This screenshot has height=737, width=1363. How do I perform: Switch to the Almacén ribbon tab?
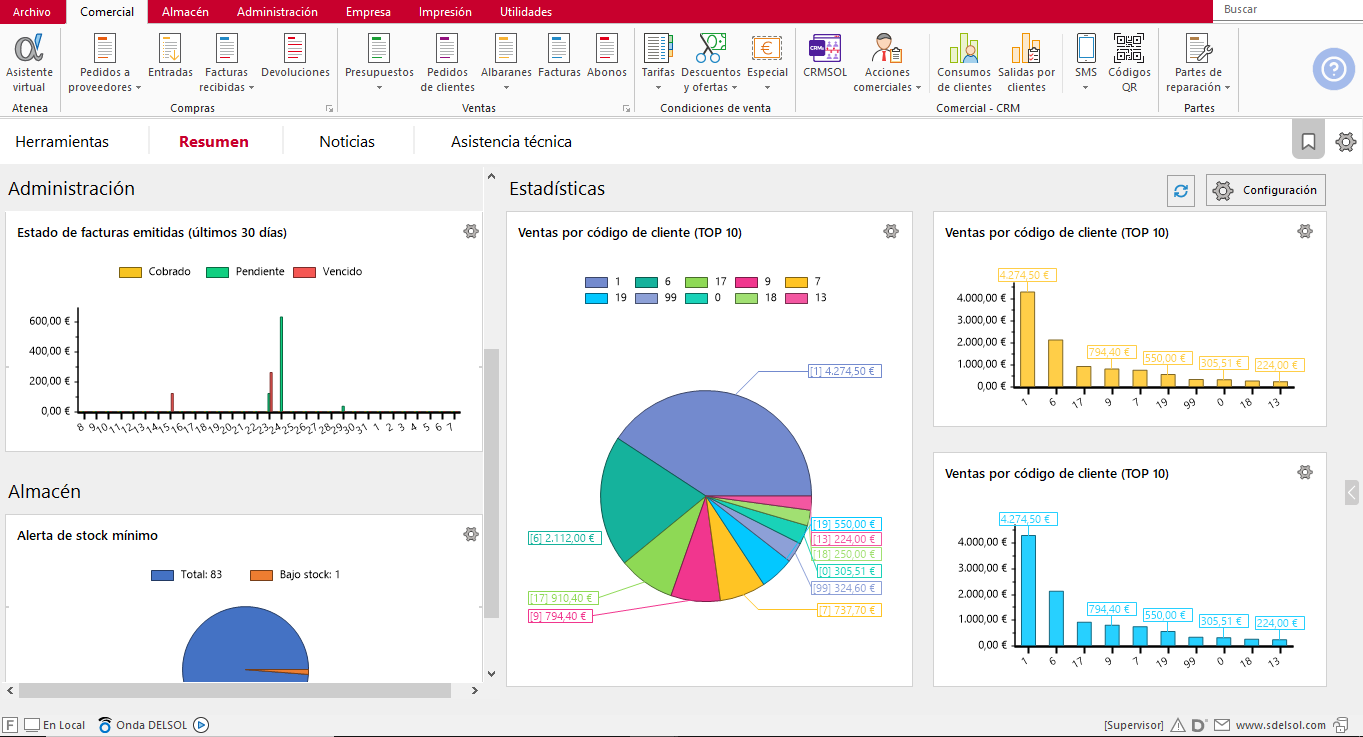pos(184,12)
